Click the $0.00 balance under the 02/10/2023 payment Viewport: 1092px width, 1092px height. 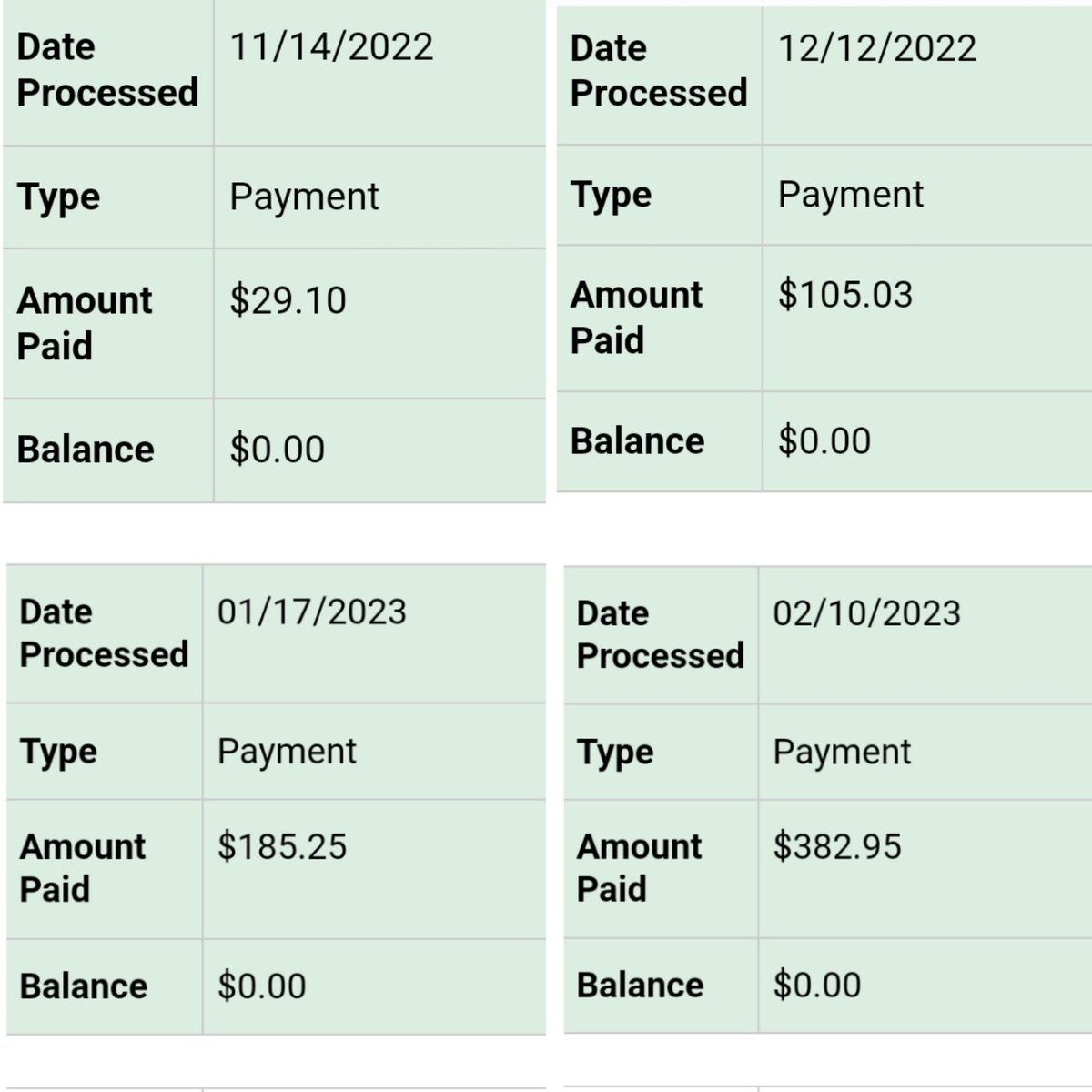[x=817, y=986]
